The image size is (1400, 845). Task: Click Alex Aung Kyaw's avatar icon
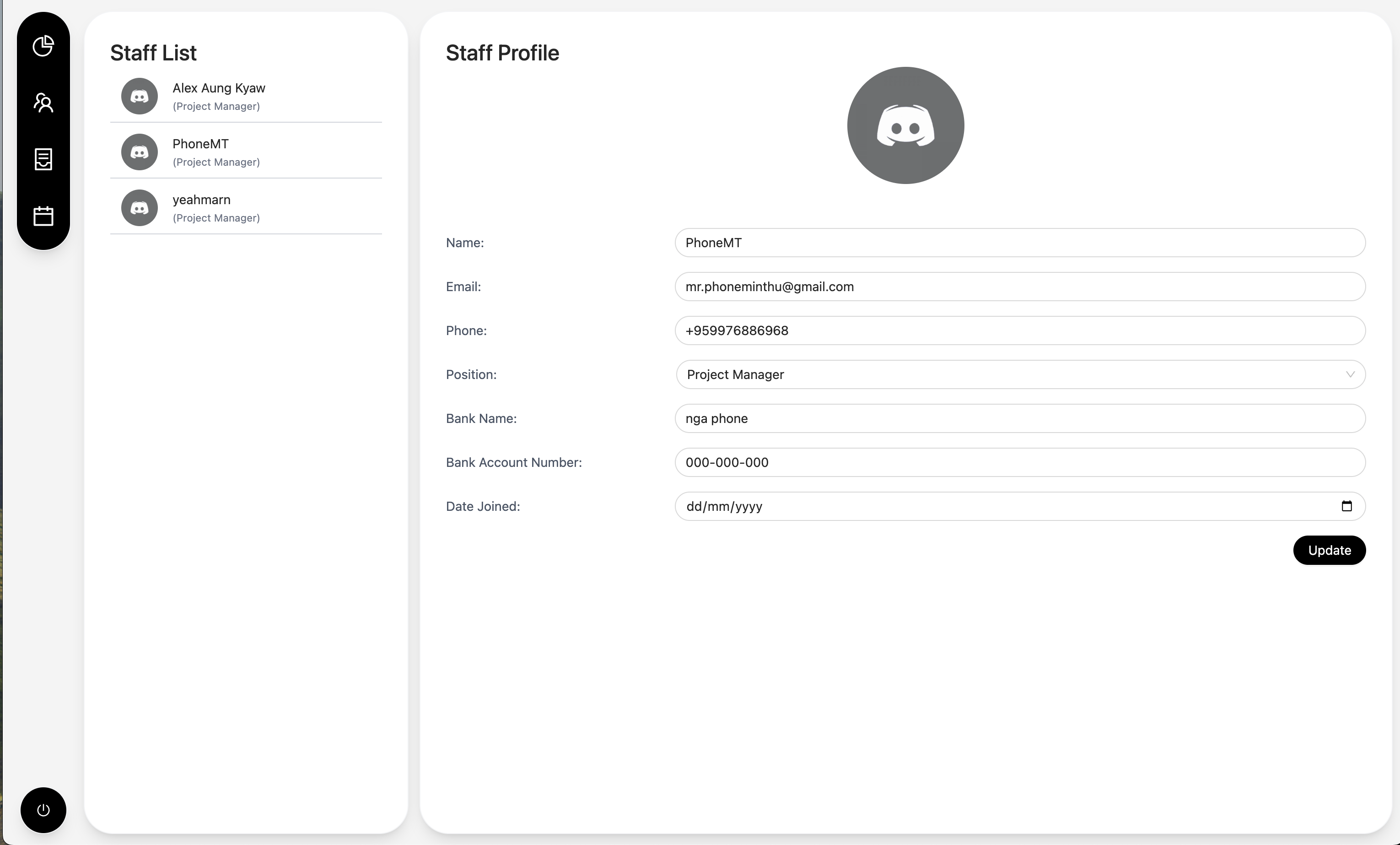(139, 96)
